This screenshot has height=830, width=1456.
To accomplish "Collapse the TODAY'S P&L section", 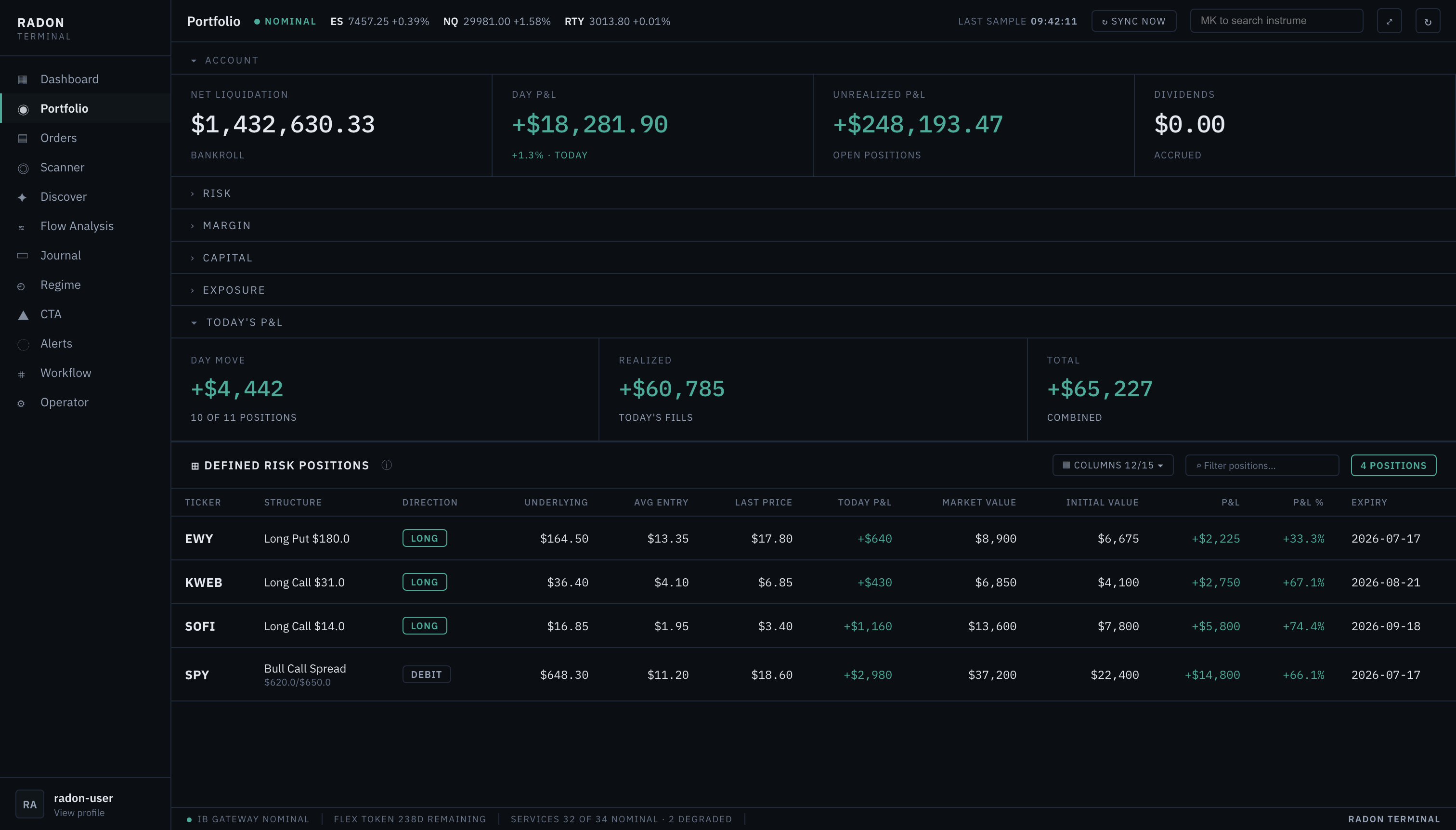I will tap(236, 323).
